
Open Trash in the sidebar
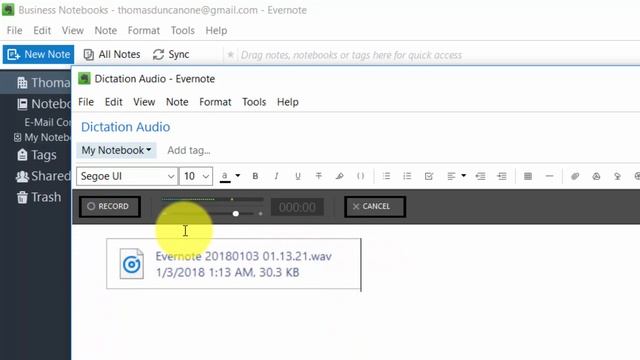[x=39, y=197]
